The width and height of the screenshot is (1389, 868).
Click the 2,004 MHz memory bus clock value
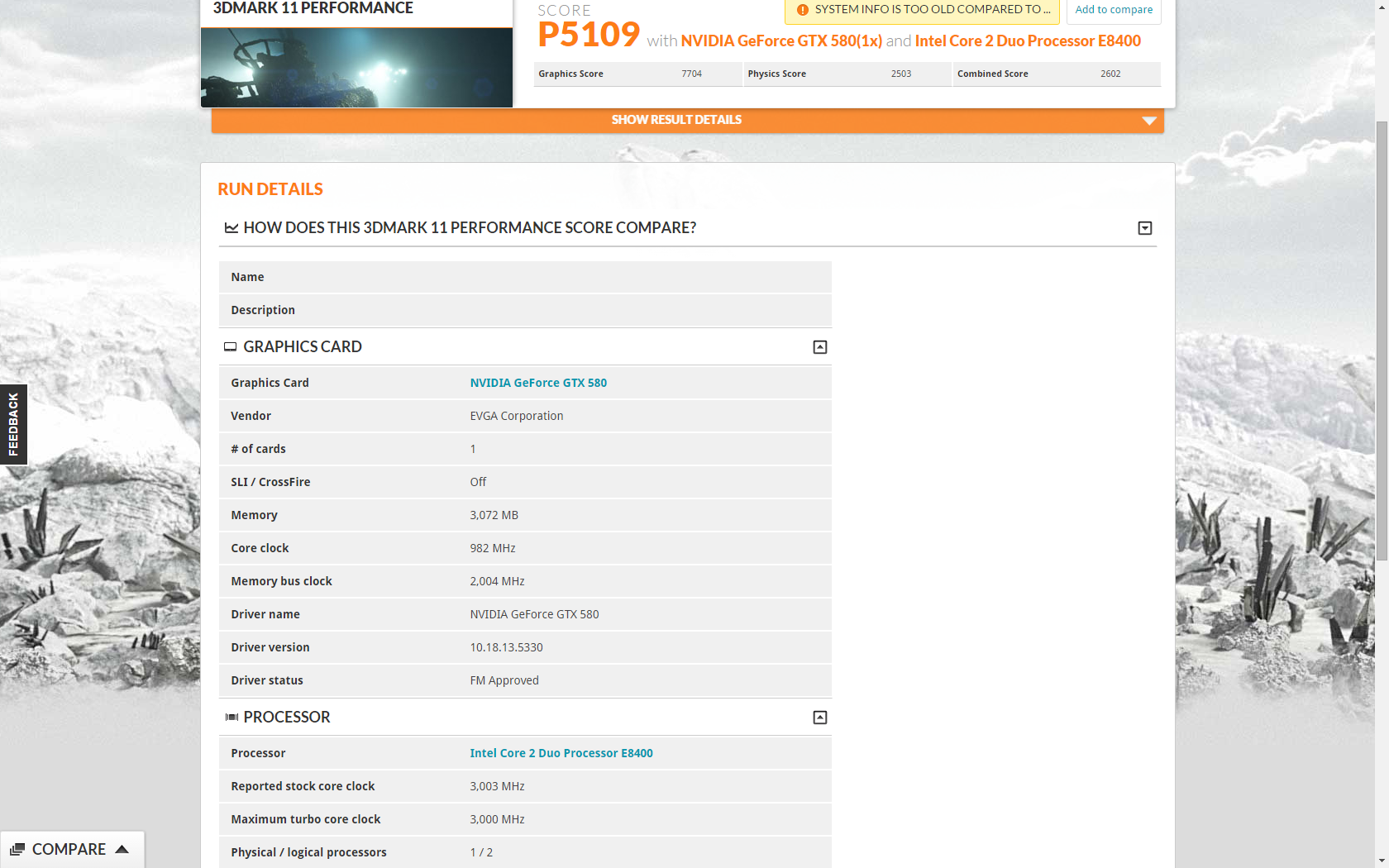[498, 581]
